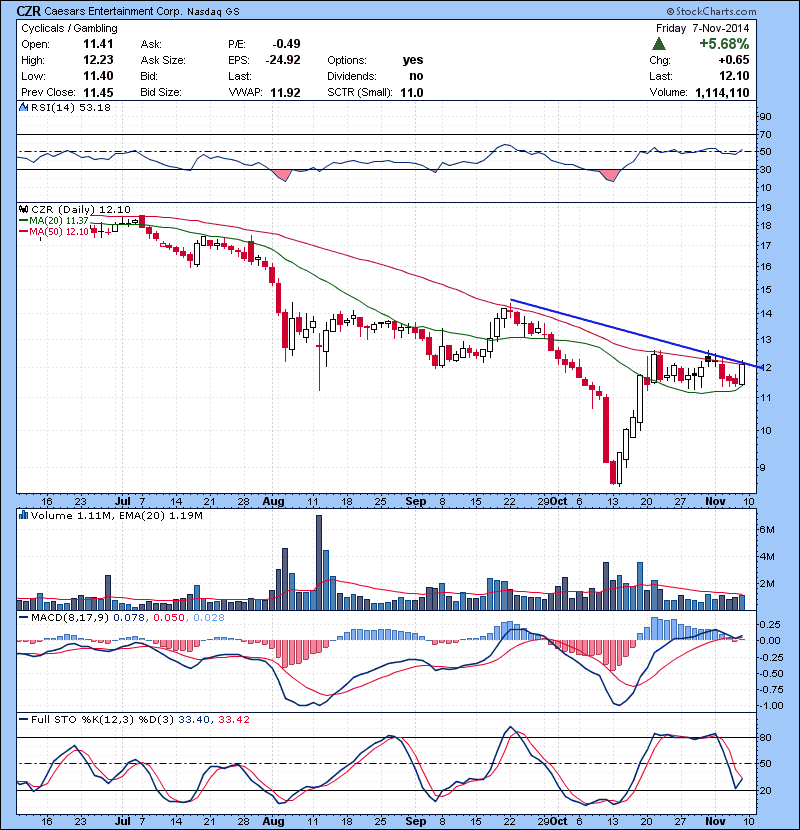Click the MACD histogram value 0.028
800x830 pixels.
click(x=209, y=618)
